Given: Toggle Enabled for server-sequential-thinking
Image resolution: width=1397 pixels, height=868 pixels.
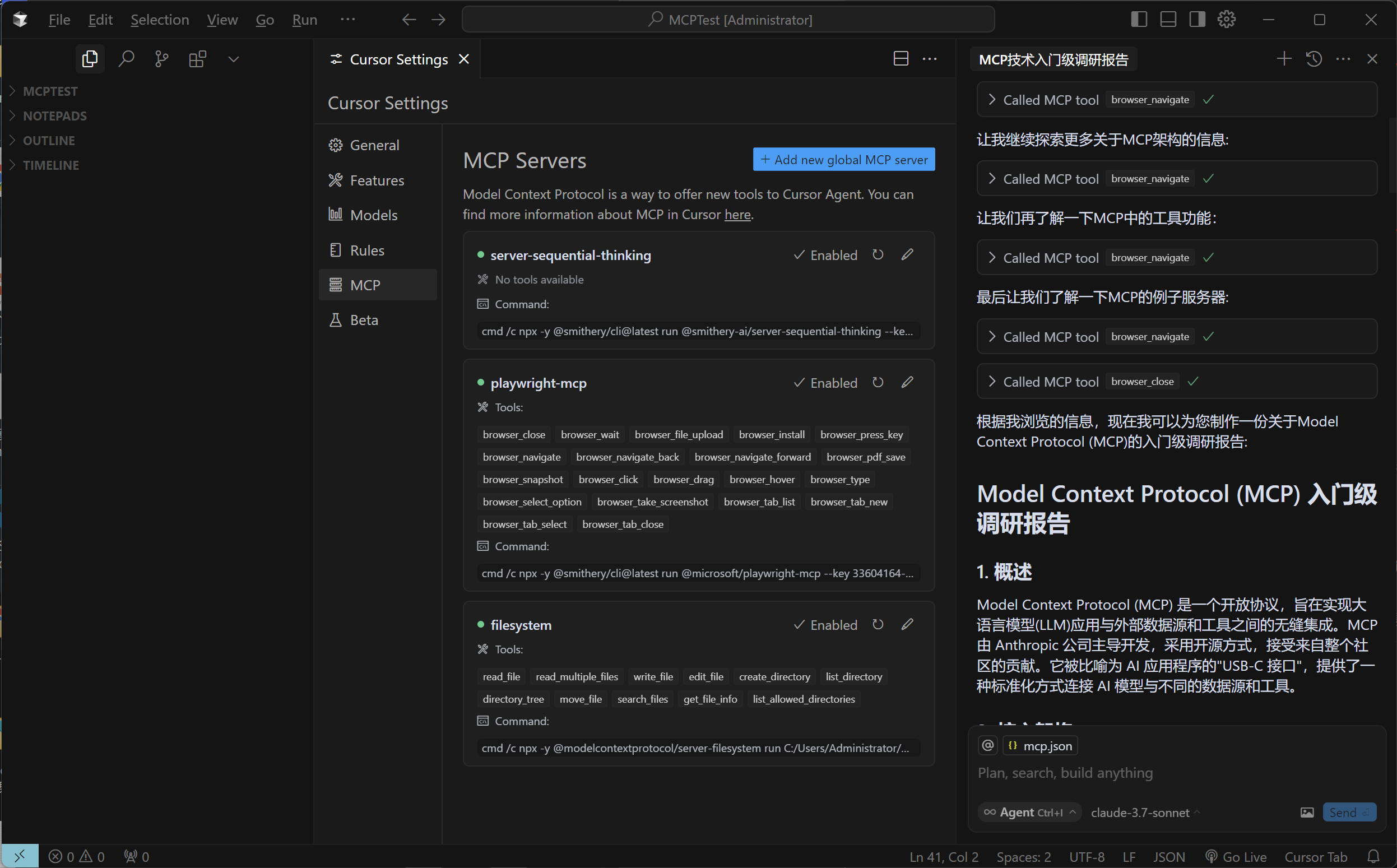Looking at the screenshot, I should click(x=825, y=255).
